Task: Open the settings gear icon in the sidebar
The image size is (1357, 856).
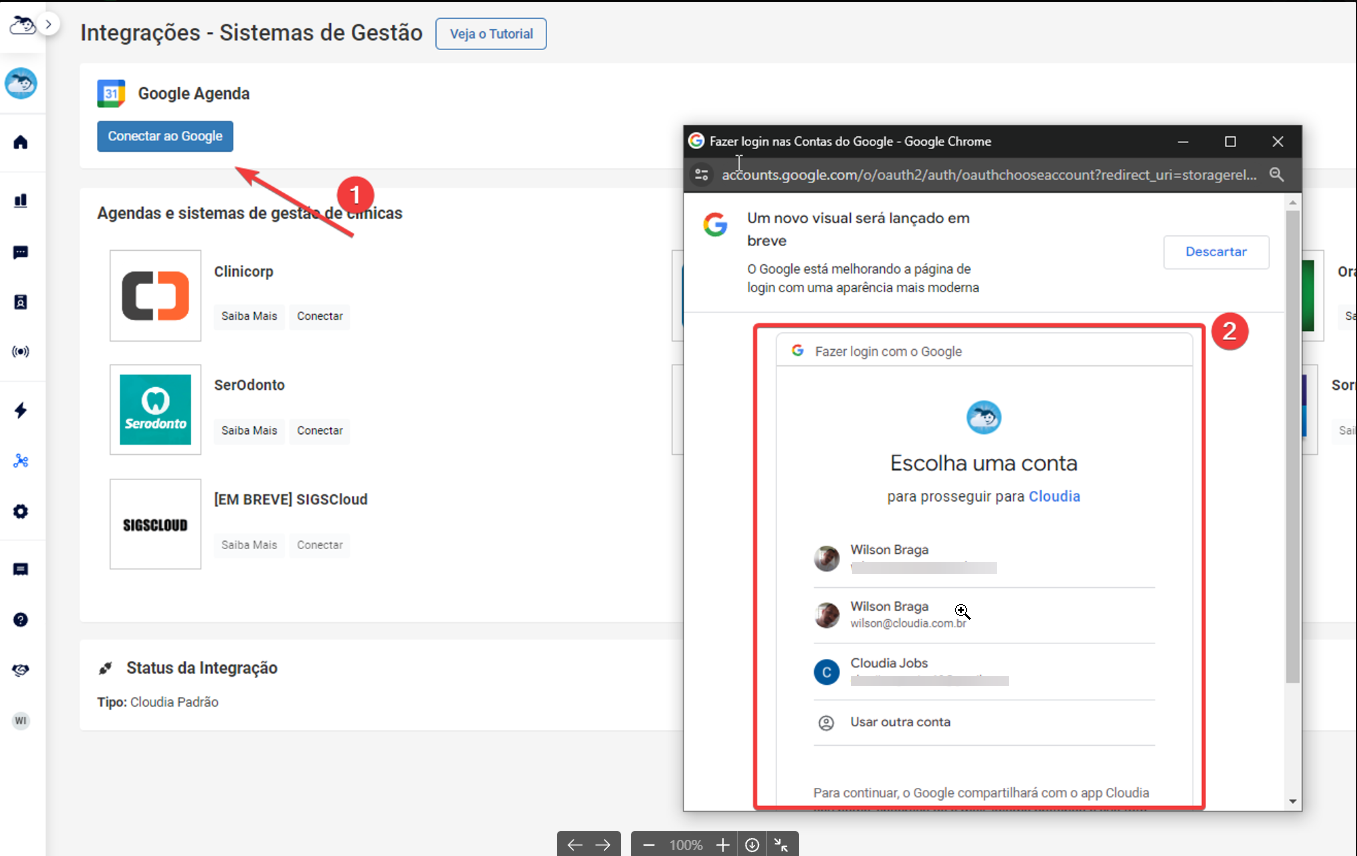Action: (20, 511)
